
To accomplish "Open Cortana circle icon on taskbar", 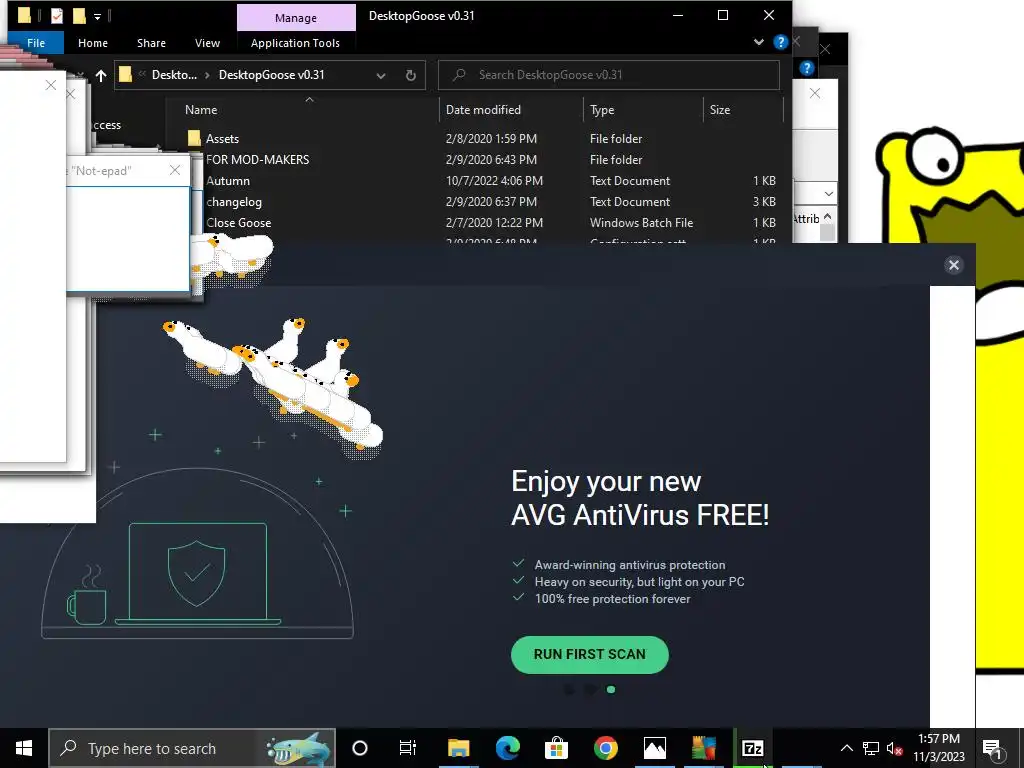I will tap(360, 748).
